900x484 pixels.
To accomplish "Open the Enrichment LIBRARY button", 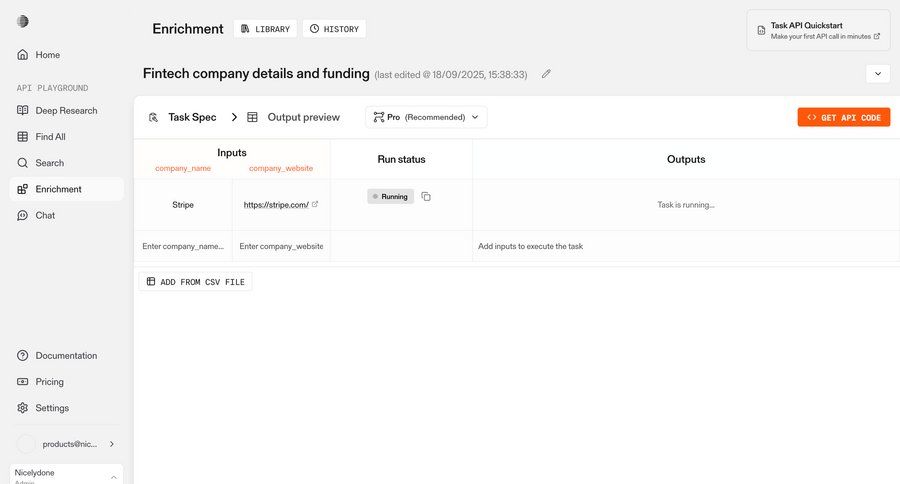I will point(265,29).
